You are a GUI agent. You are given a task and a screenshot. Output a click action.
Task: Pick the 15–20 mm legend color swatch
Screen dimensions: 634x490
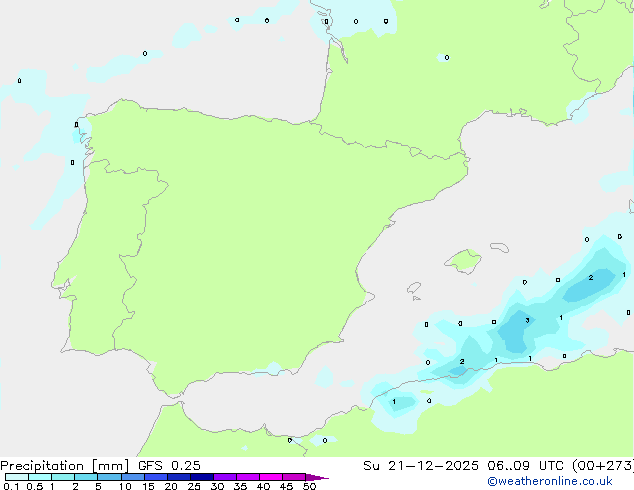tap(156, 477)
